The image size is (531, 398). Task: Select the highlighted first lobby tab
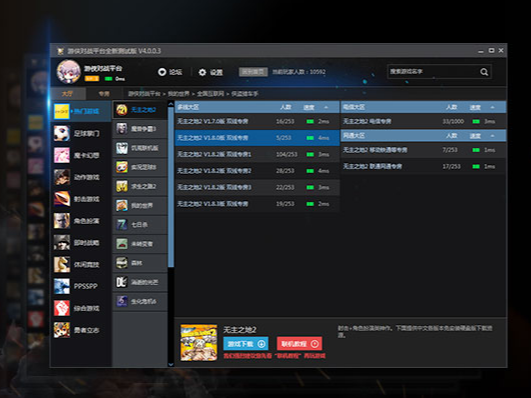(68, 93)
